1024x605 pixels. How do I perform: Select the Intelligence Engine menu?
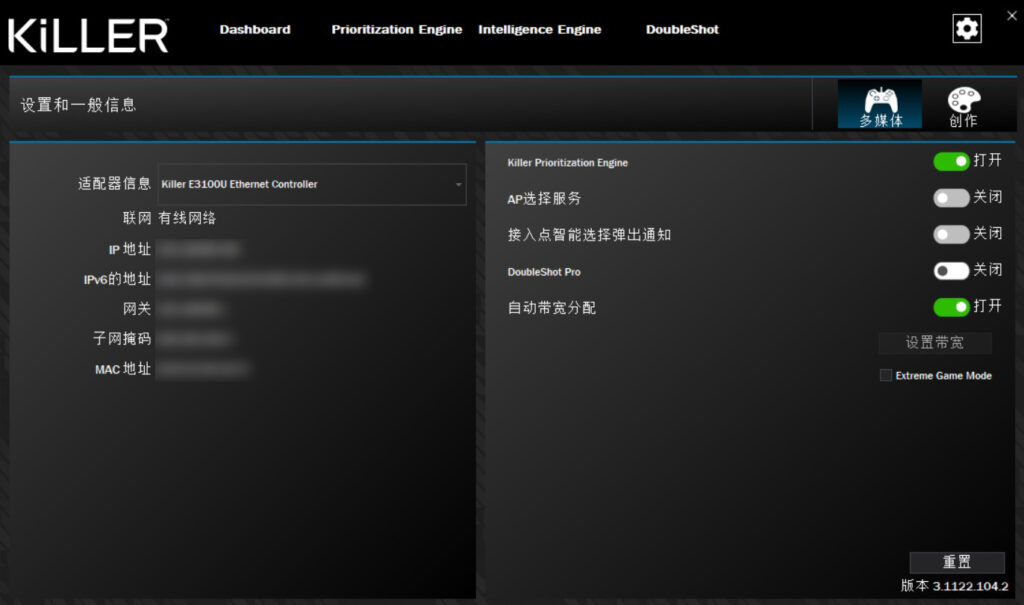click(x=539, y=29)
